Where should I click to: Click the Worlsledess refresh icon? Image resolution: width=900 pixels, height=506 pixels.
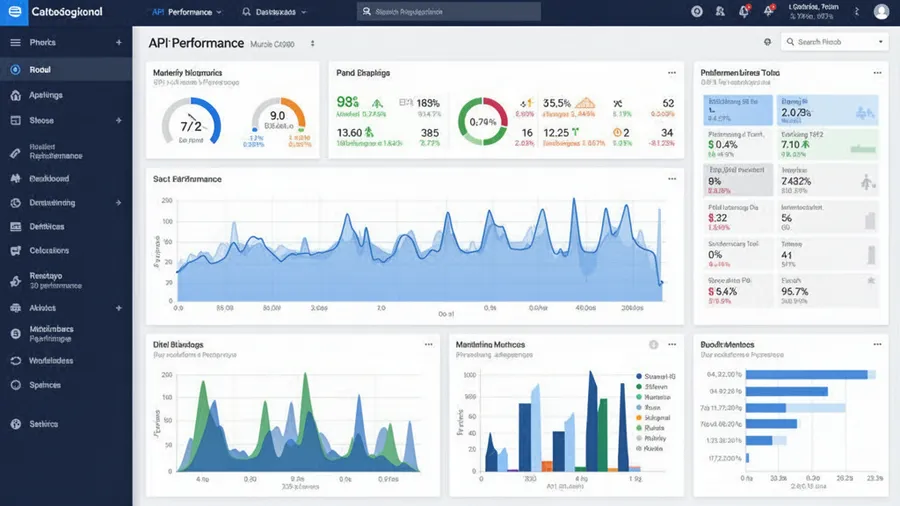[15, 361]
